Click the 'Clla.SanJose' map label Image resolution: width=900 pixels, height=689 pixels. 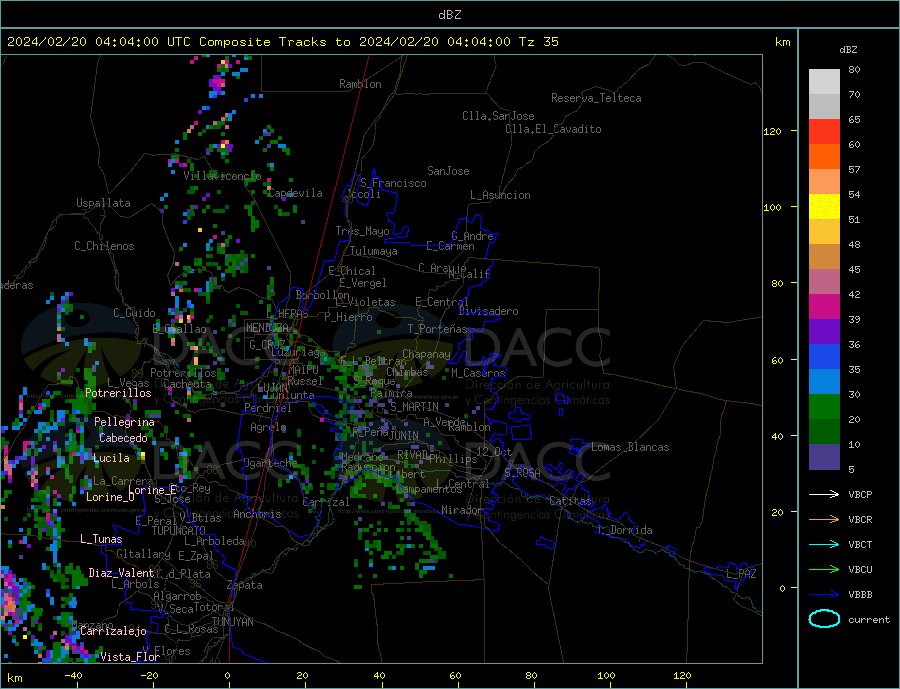498,116
